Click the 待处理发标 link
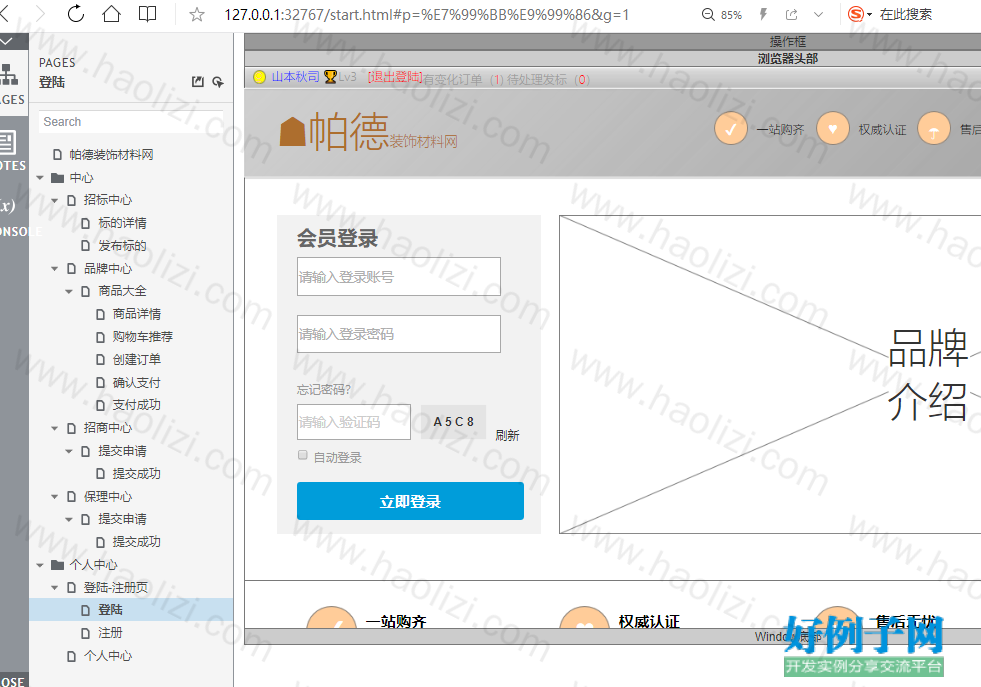The image size is (981, 687). pyautogui.click(x=537, y=79)
